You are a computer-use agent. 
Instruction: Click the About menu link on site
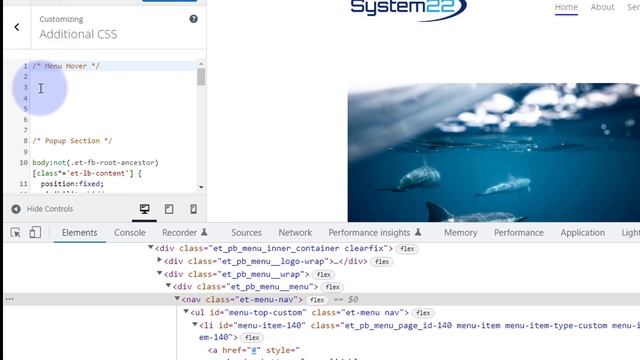[602, 7]
